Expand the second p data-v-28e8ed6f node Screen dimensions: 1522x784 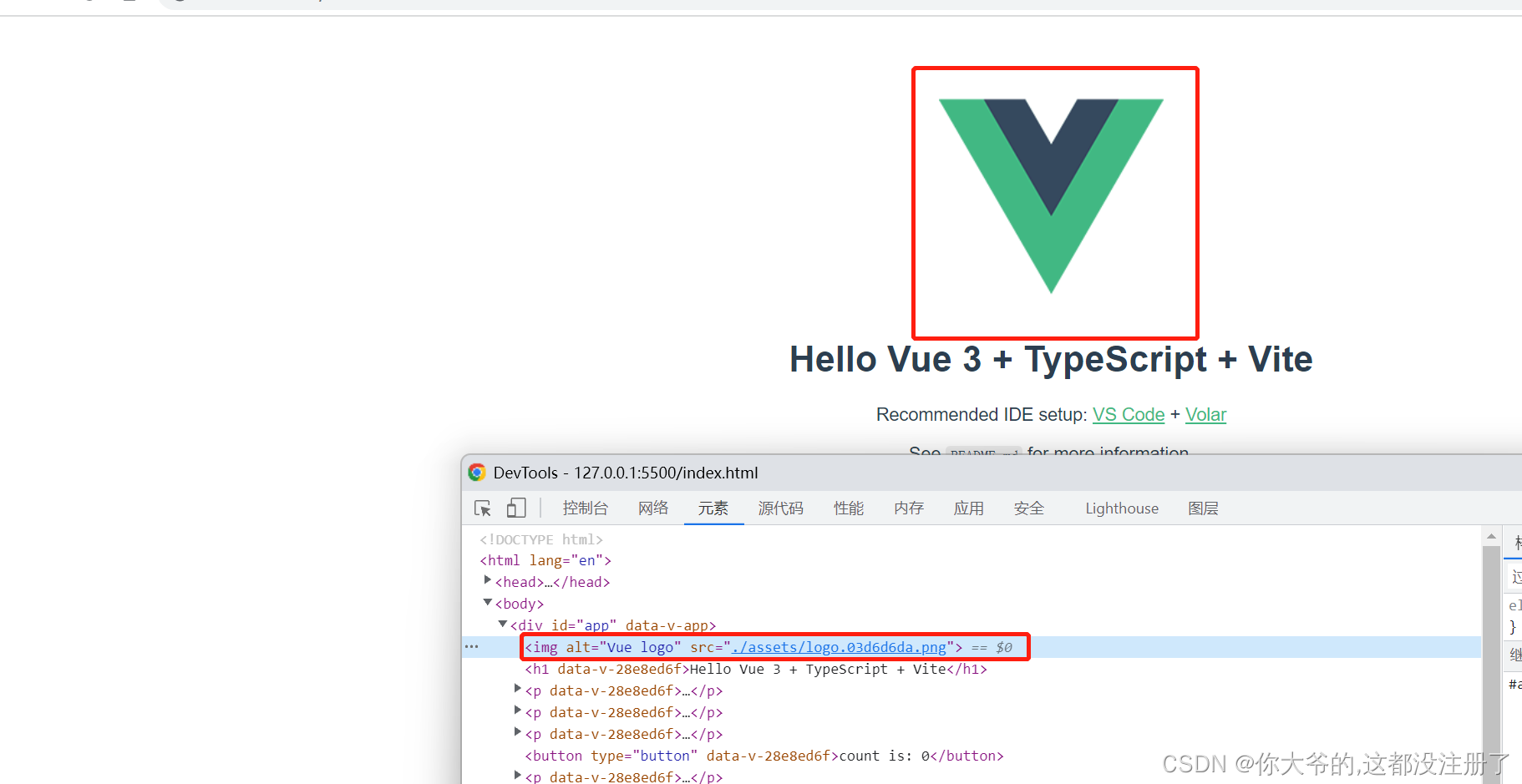pyautogui.click(x=518, y=711)
